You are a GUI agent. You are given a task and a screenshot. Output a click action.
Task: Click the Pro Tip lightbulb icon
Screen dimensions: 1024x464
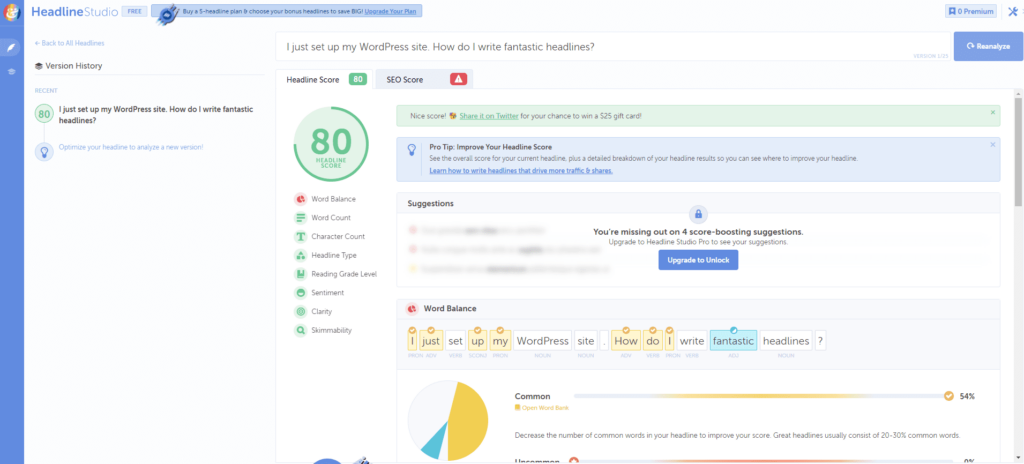click(x=412, y=150)
